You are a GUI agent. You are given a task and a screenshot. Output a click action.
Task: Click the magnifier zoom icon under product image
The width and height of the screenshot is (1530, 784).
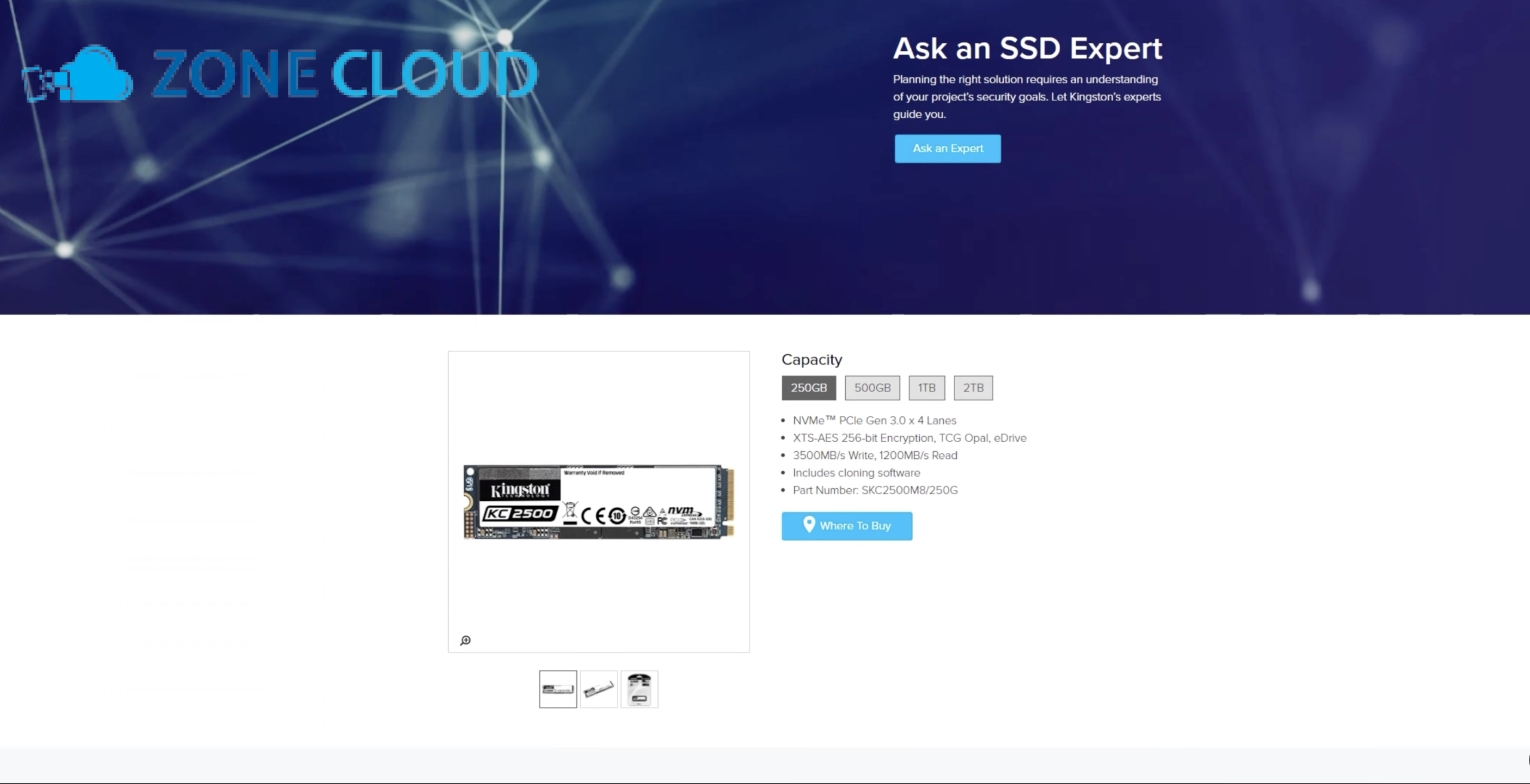click(466, 641)
